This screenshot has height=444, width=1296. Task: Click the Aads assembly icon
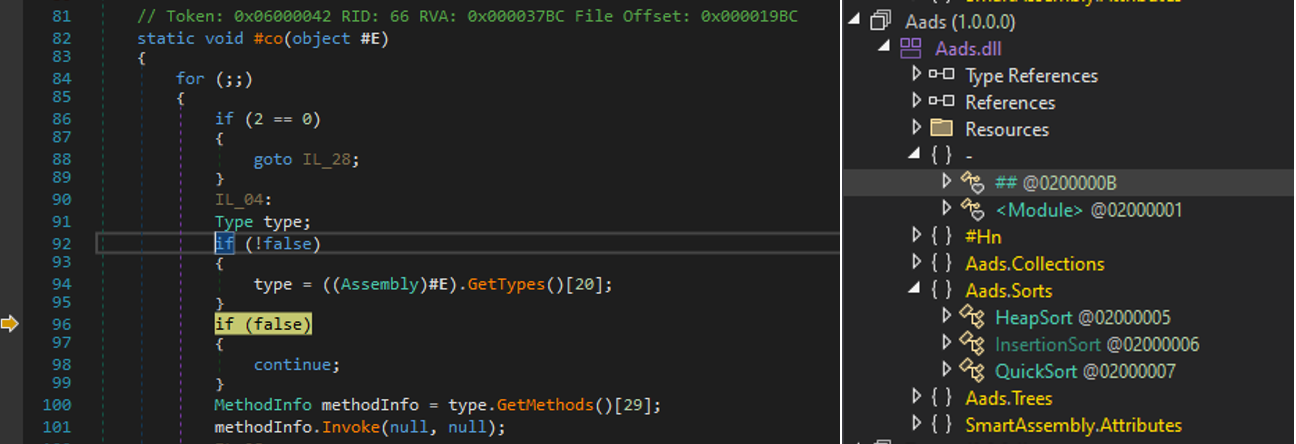click(x=880, y=21)
